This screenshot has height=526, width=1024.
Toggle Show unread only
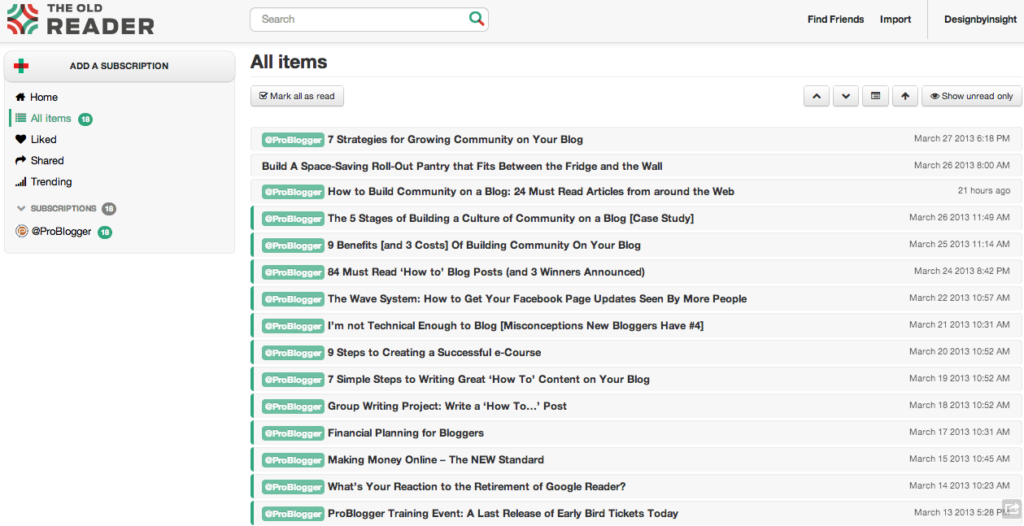point(972,96)
